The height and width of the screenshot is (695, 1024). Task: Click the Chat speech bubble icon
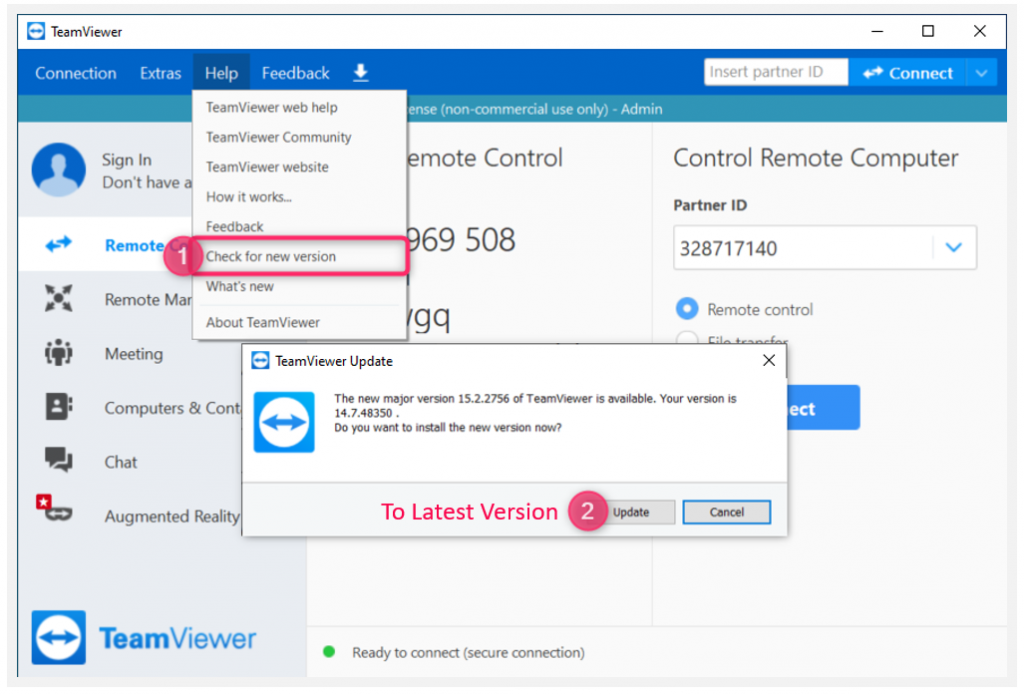(59, 461)
